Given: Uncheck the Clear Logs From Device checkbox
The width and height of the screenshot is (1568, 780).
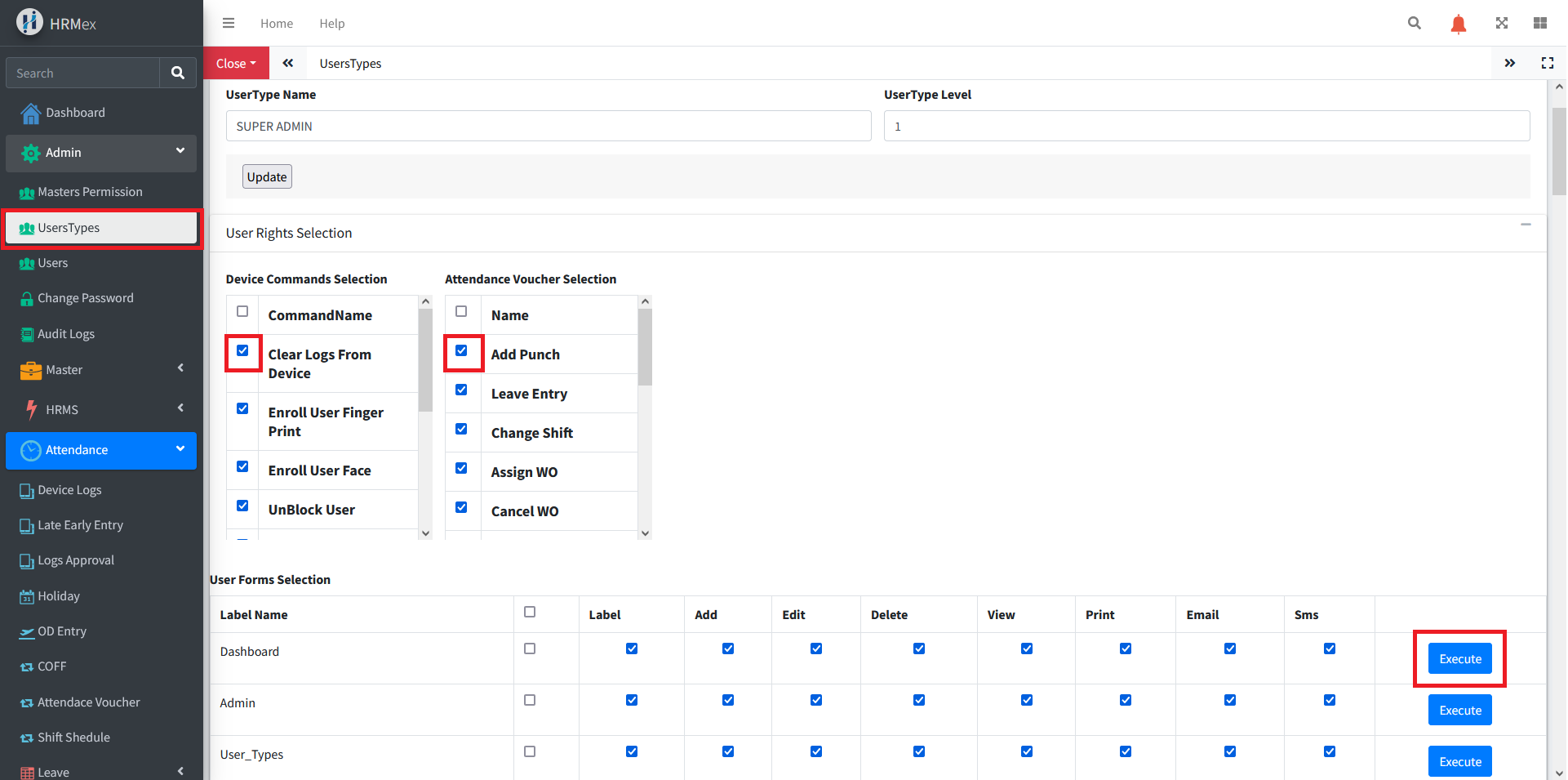Looking at the screenshot, I should tap(242, 351).
